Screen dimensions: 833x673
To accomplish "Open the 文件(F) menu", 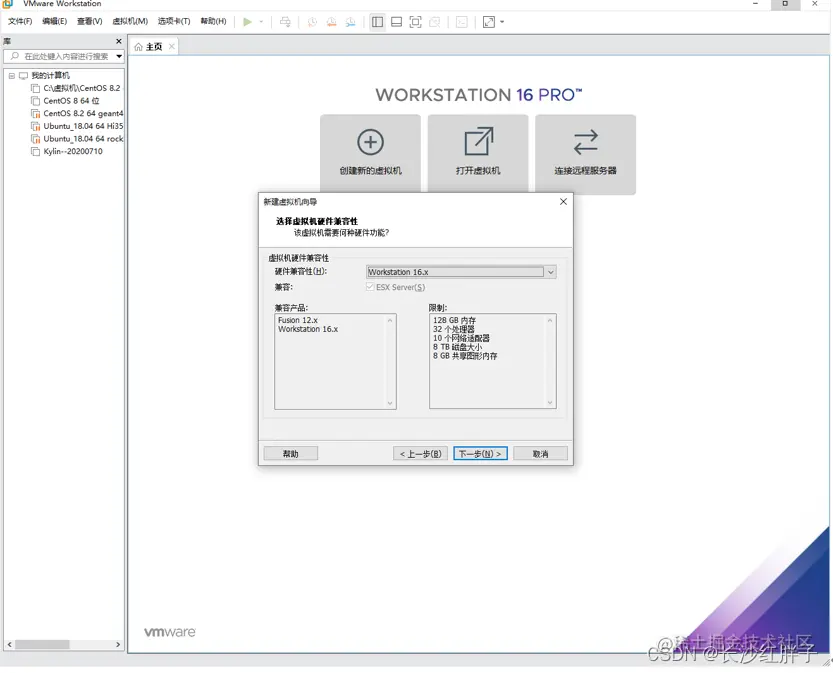I will point(20,21).
